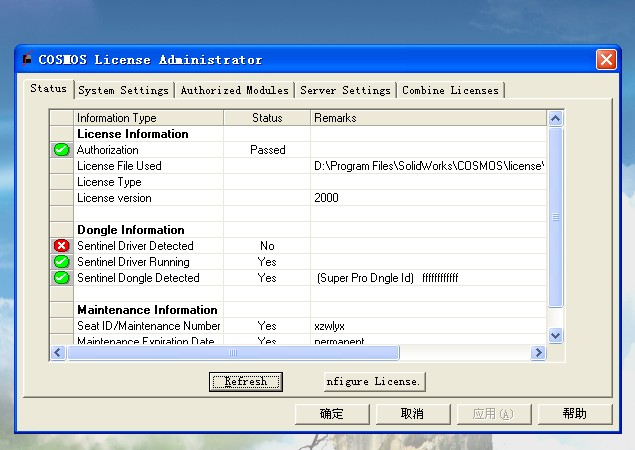The width and height of the screenshot is (635, 450).
Task: Click the right arrow of the horizontal scrollbar
Action: point(538,352)
